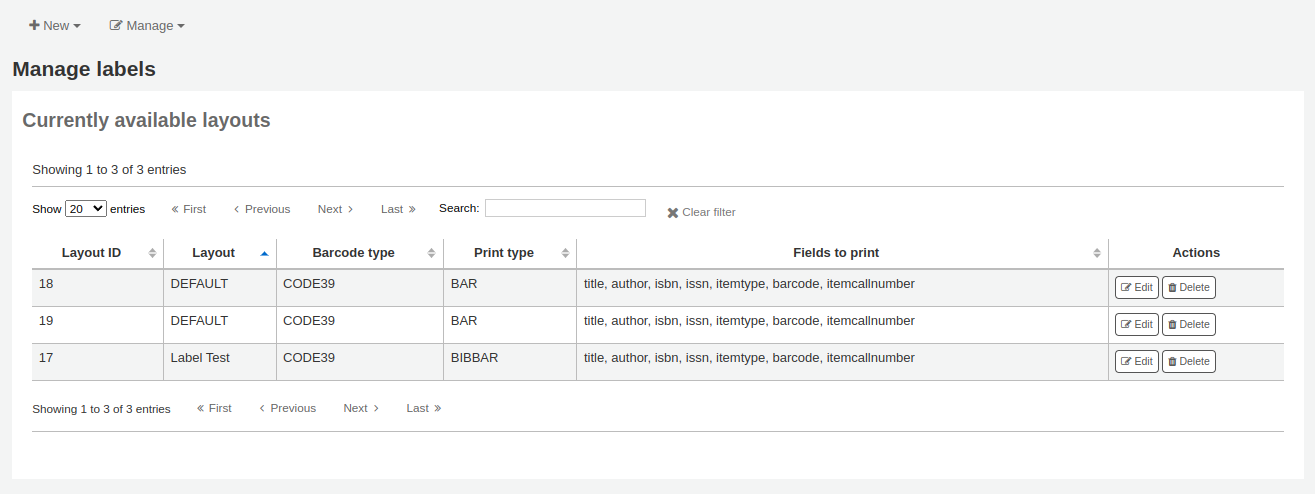1315x494 pixels.
Task: Click inside the Search text field
Action: 565,208
